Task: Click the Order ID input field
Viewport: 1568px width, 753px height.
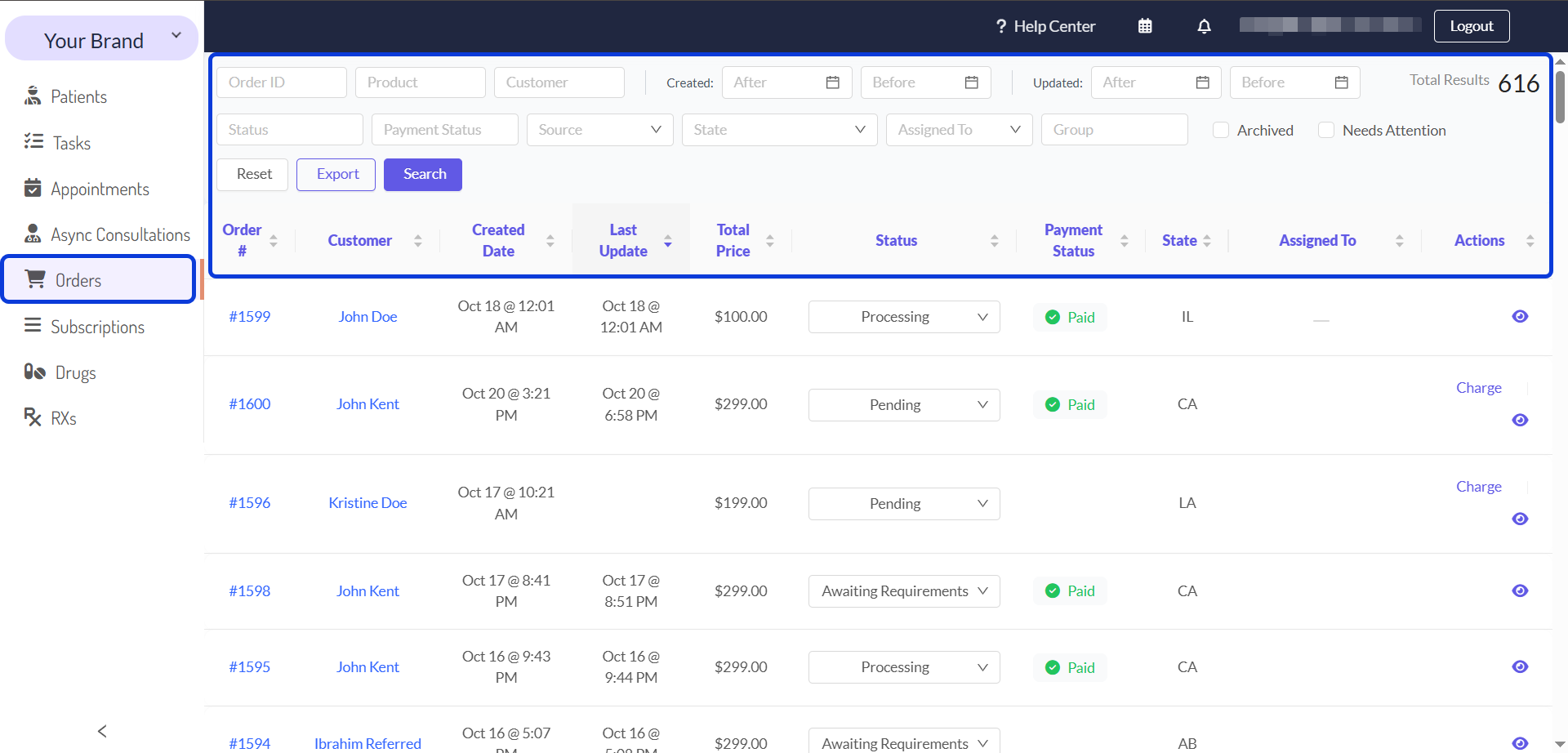Action: point(281,82)
